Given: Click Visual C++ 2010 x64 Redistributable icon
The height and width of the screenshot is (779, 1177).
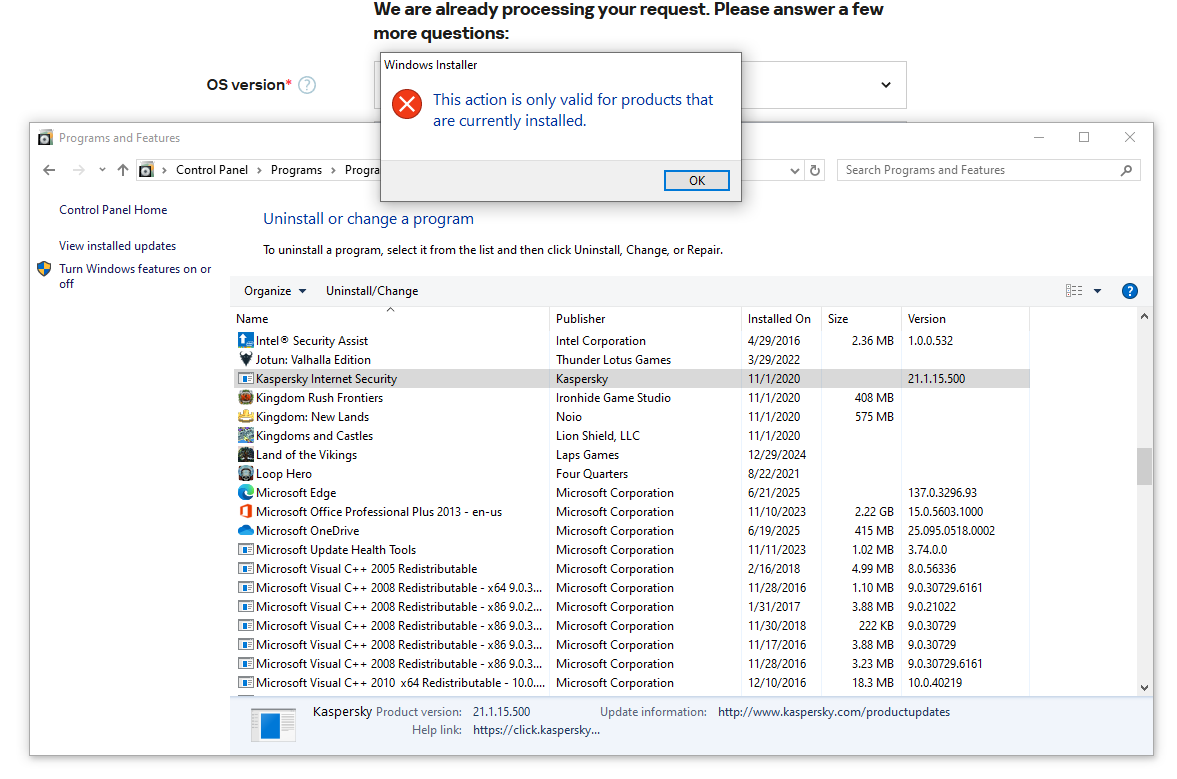Looking at the screenshot, I should point(245,682).
